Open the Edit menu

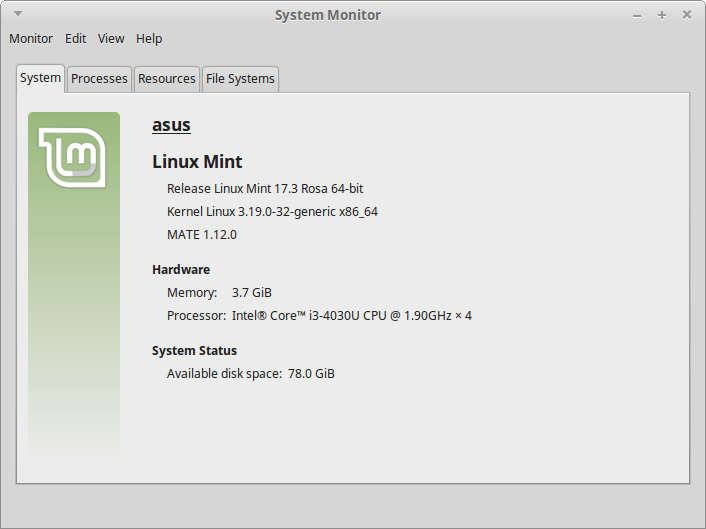tap(75, 39)
